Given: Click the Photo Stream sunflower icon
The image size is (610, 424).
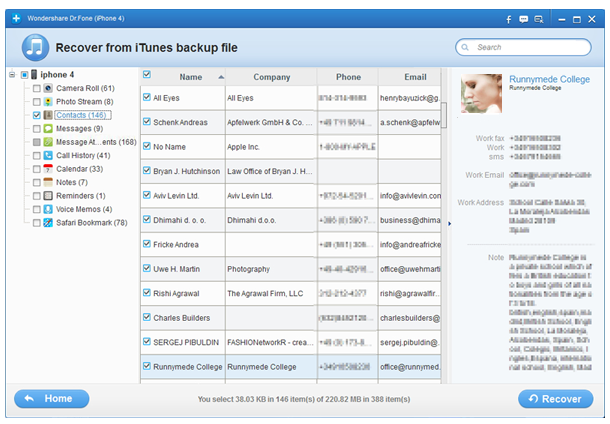Looking at the screenshot, I should tap(48, 102).
